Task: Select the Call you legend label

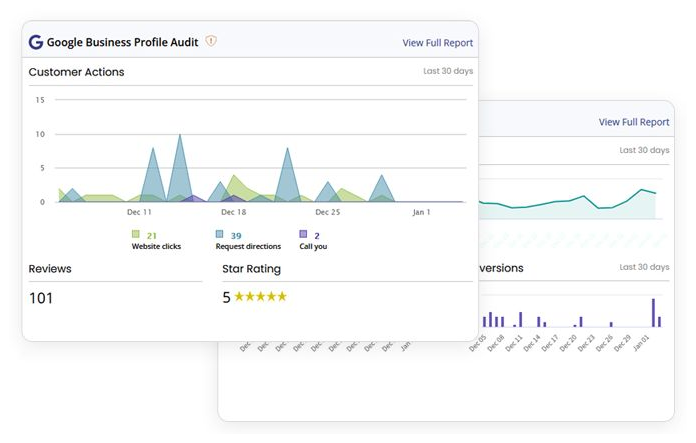Action: coord(313,246)
